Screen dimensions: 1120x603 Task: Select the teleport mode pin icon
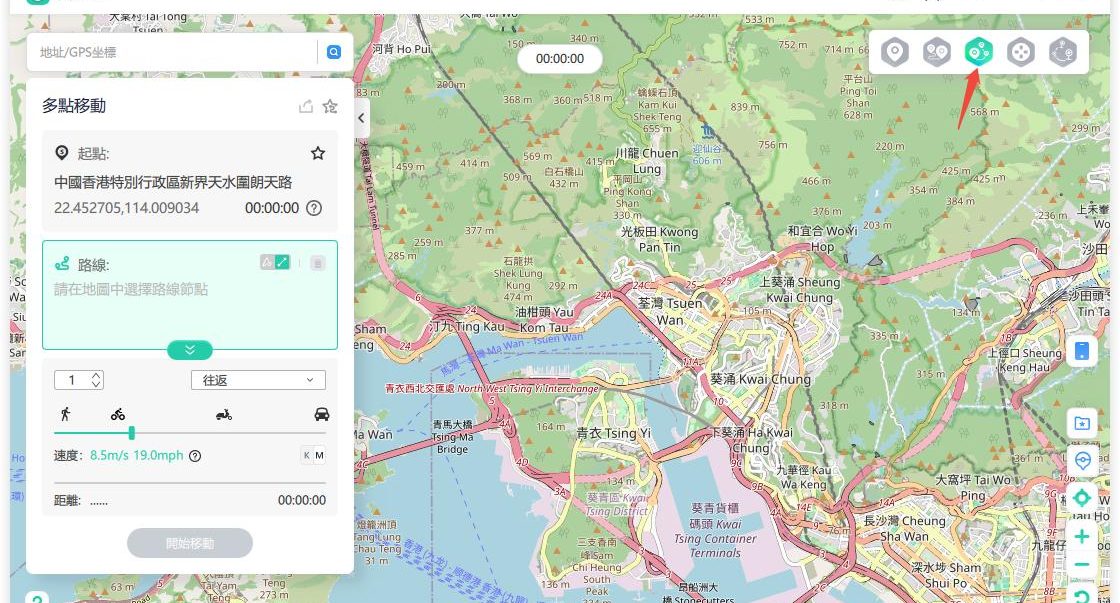tap(894, 52)
